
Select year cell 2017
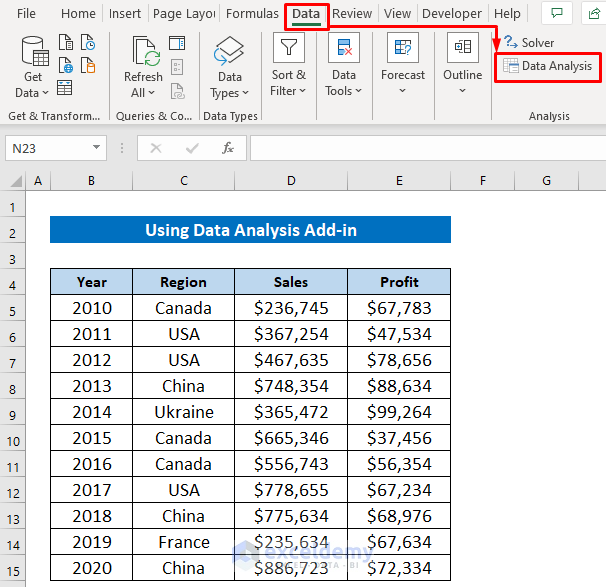[92, 490]
